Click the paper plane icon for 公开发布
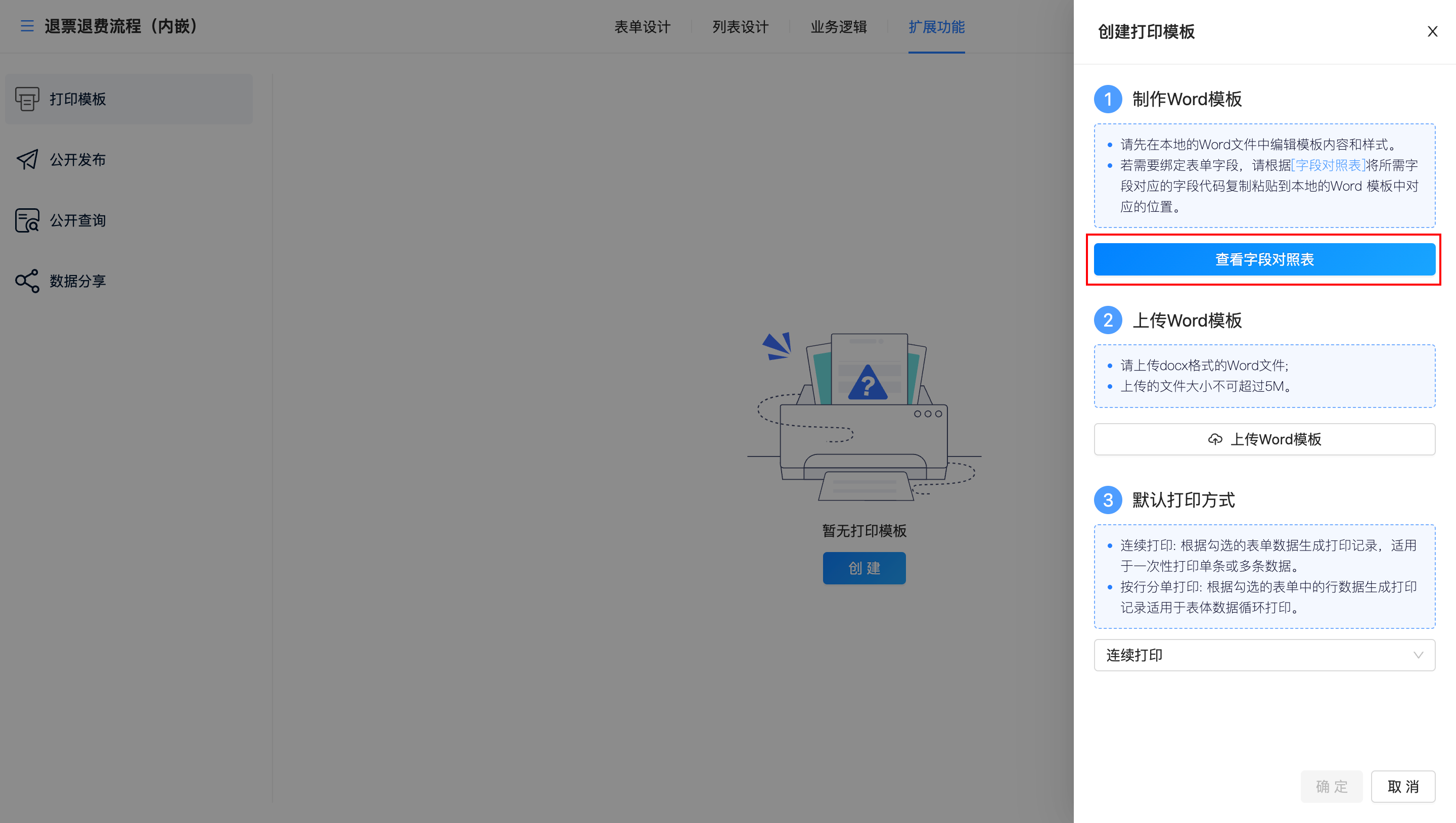The image size is (1456, 823). coord(27,159)
